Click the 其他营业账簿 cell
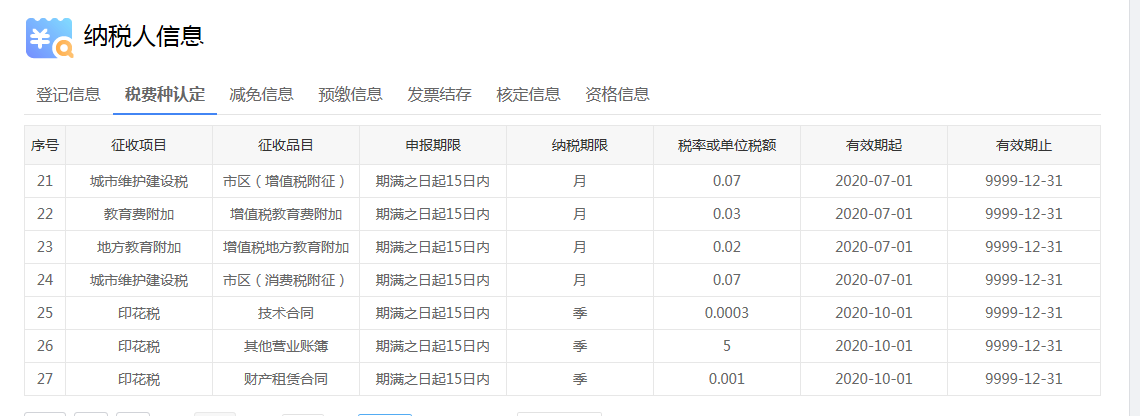 286,346
